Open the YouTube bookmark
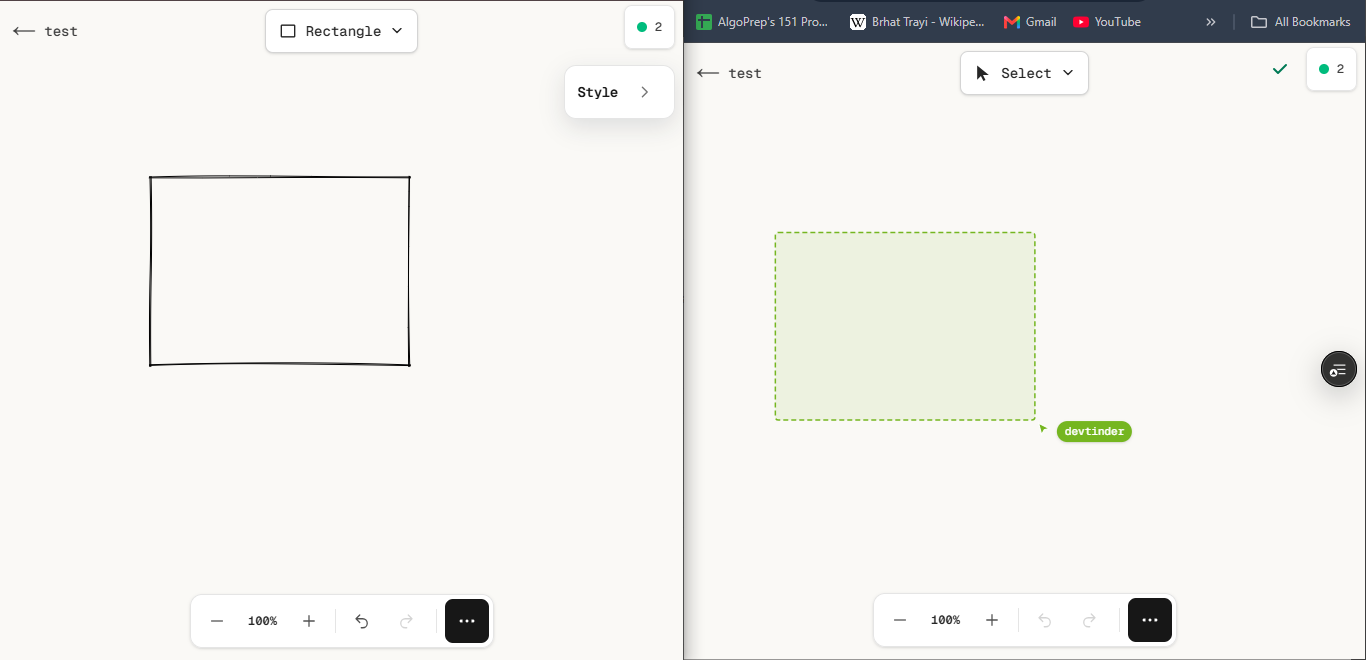The height and width of the screenshot is (660, 1366). click(1107, 21)
